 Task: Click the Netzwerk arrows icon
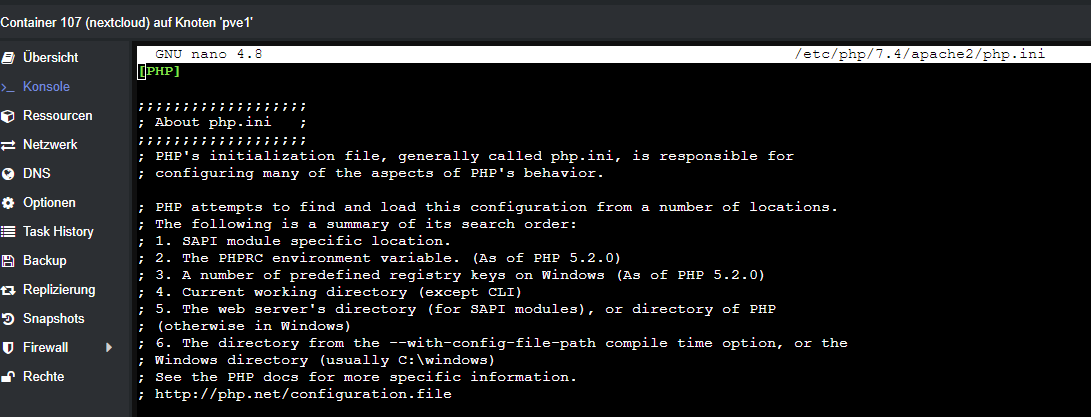coord(8,145)
